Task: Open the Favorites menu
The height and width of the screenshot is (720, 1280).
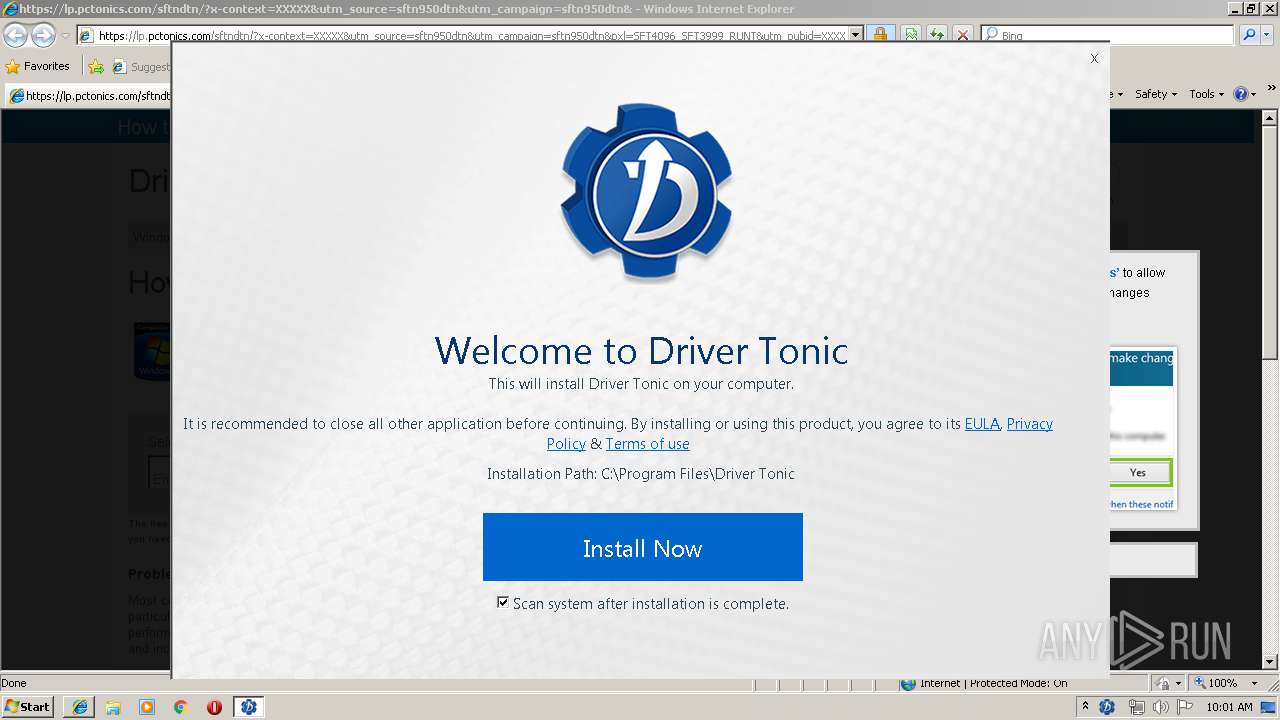Action: tap(38, 66)
